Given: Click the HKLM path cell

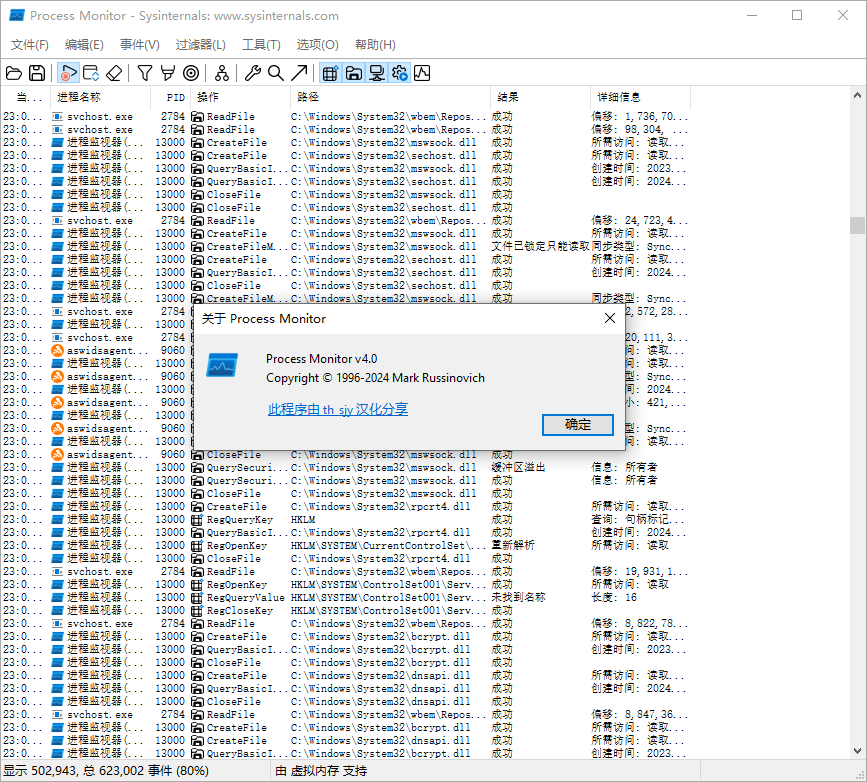Looking at the screenshot, I should [303, 520].
